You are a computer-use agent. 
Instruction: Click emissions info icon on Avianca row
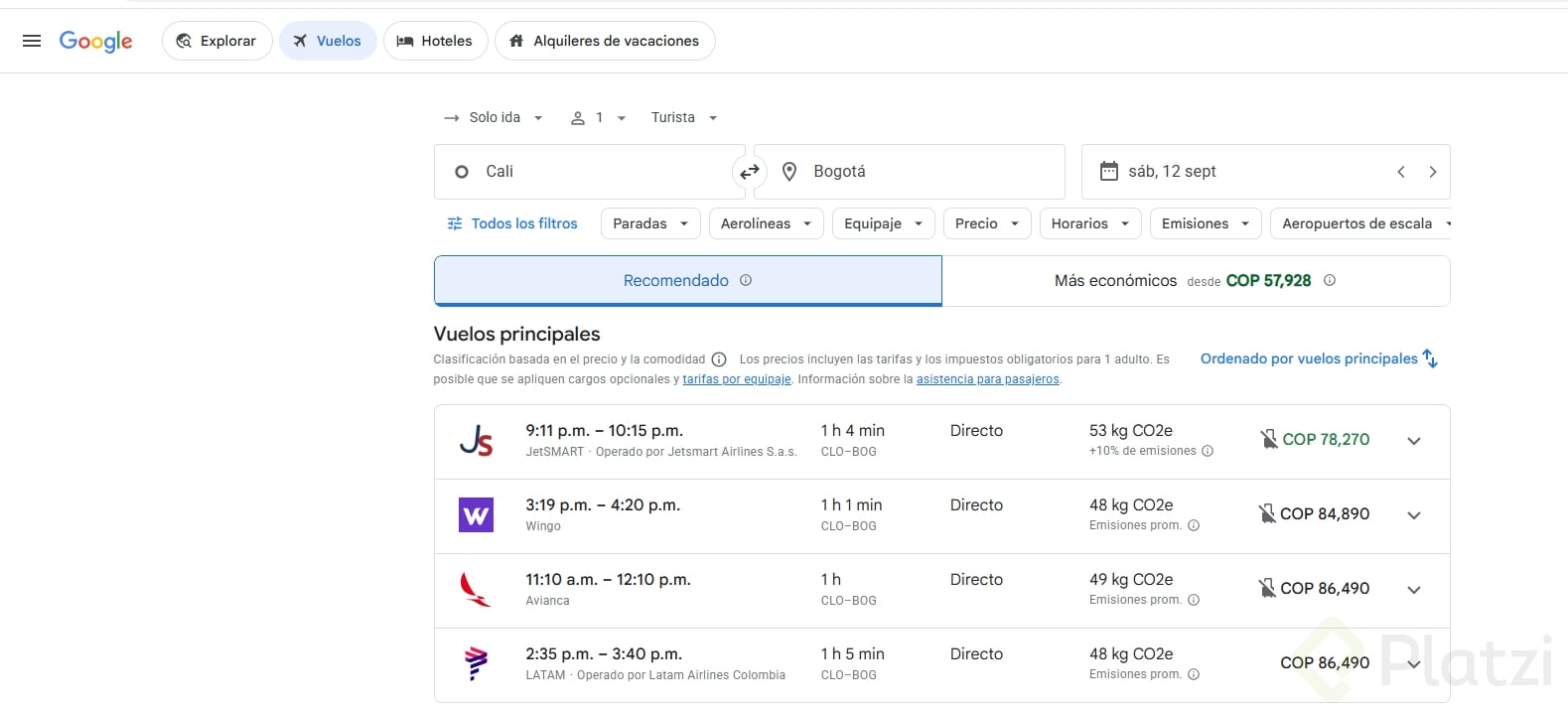coord(1194,600)
